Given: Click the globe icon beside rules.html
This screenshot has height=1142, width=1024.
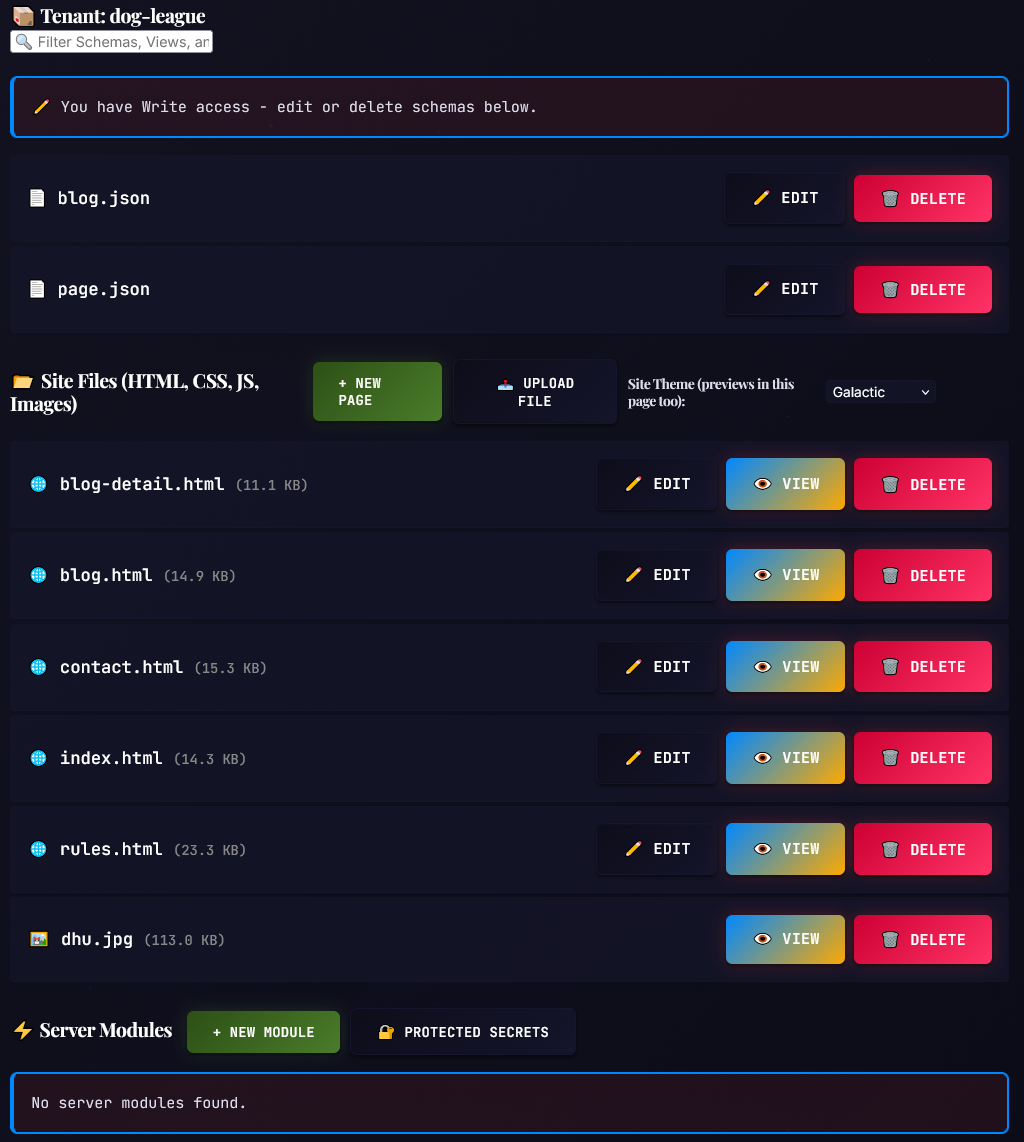Looking at the screenshot, I should coord(39,849).
